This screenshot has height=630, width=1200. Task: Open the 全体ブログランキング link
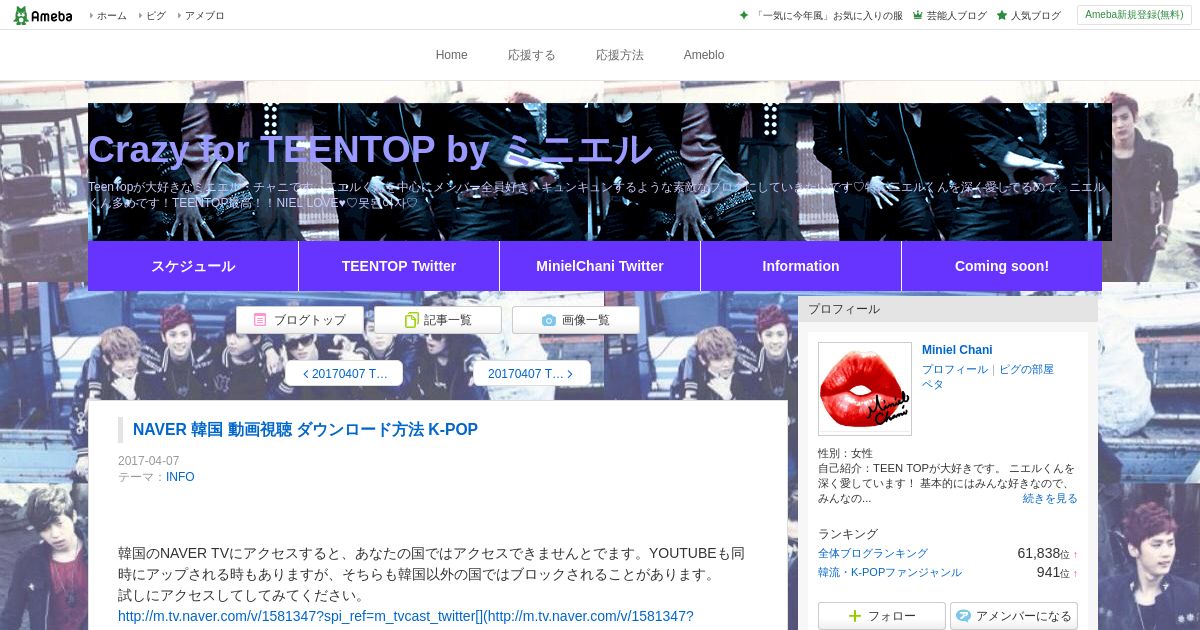coord(873,553)
